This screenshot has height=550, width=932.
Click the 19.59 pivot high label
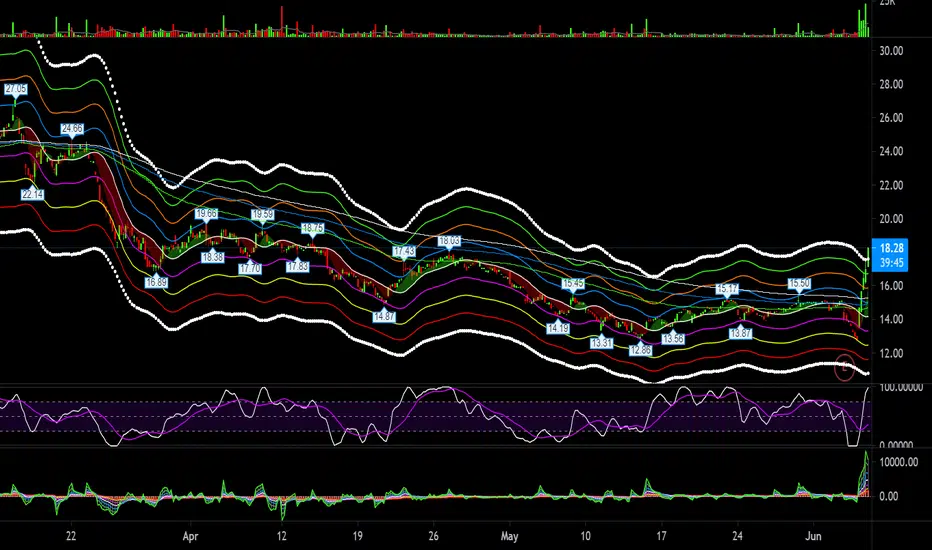click(x=263, y=214)
